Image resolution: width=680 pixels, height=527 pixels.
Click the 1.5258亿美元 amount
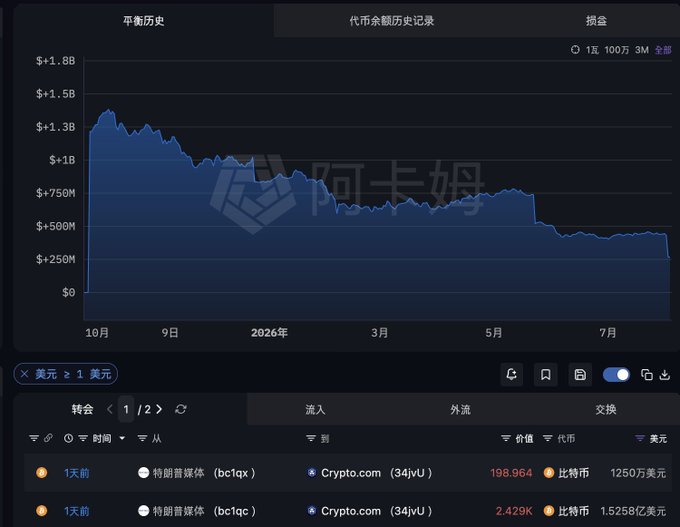click(x=633, y=511)
